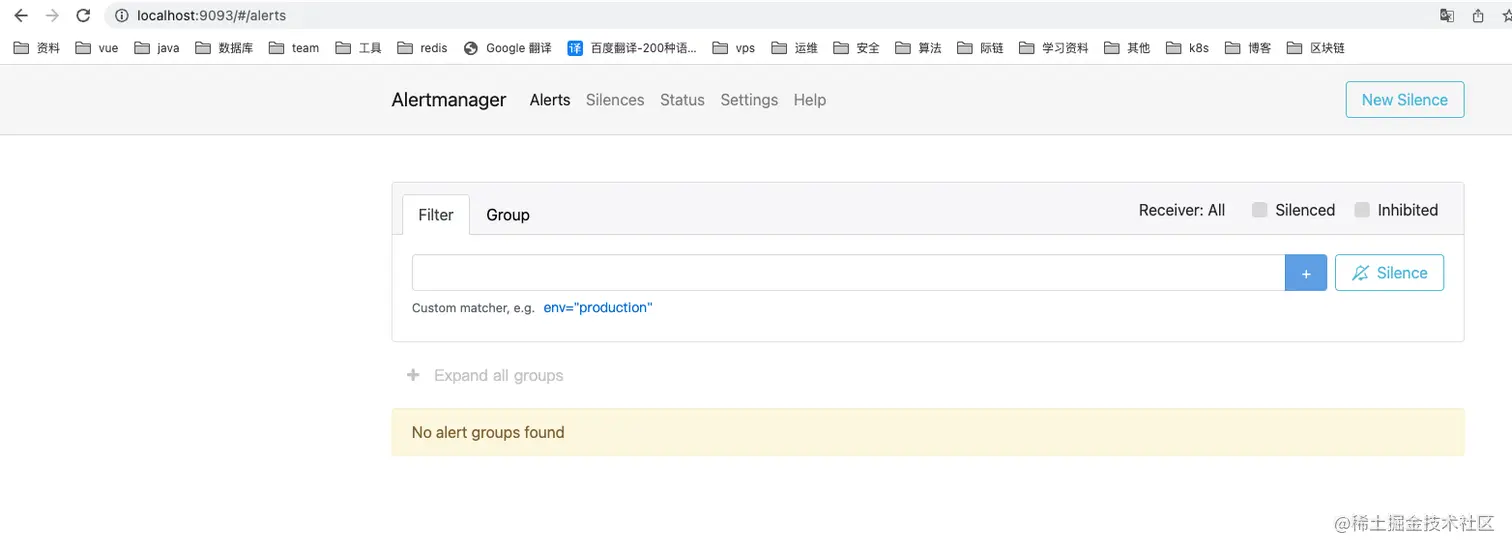Open the Alerts nav item
This screenshot has height=551, width=1512.
550,100
